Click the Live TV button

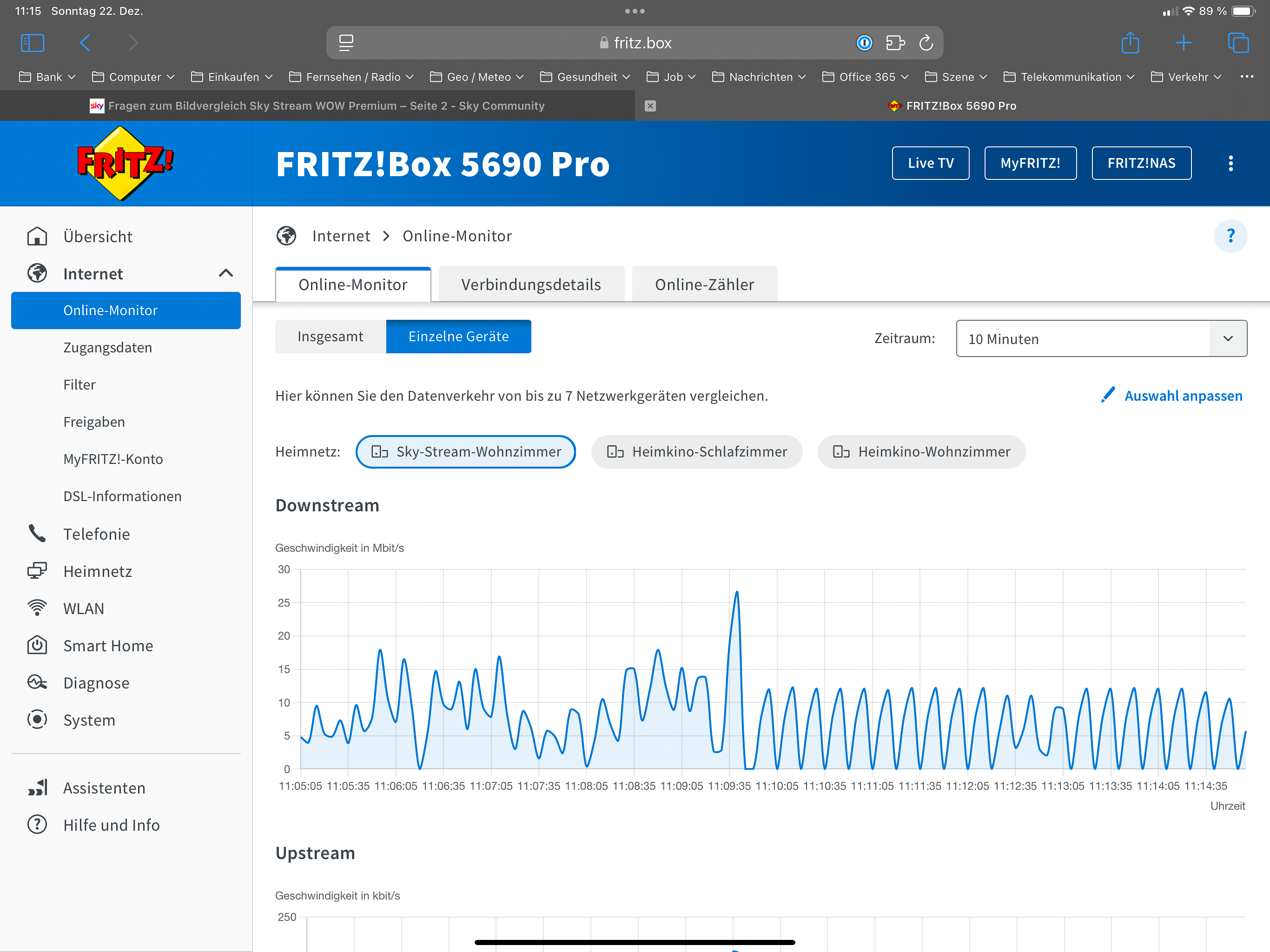(x=931, y=163)
